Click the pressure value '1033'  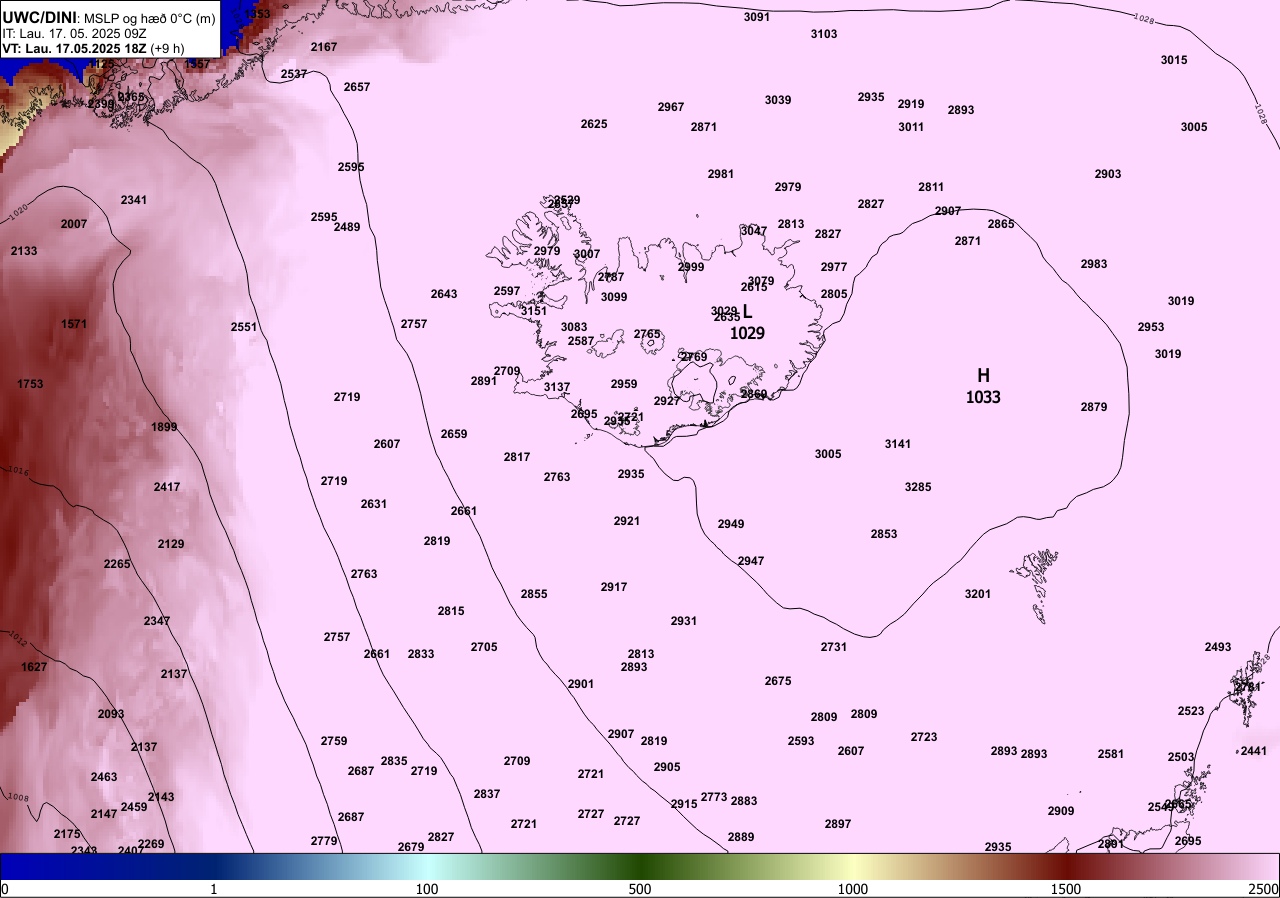[x=983, y=397]
